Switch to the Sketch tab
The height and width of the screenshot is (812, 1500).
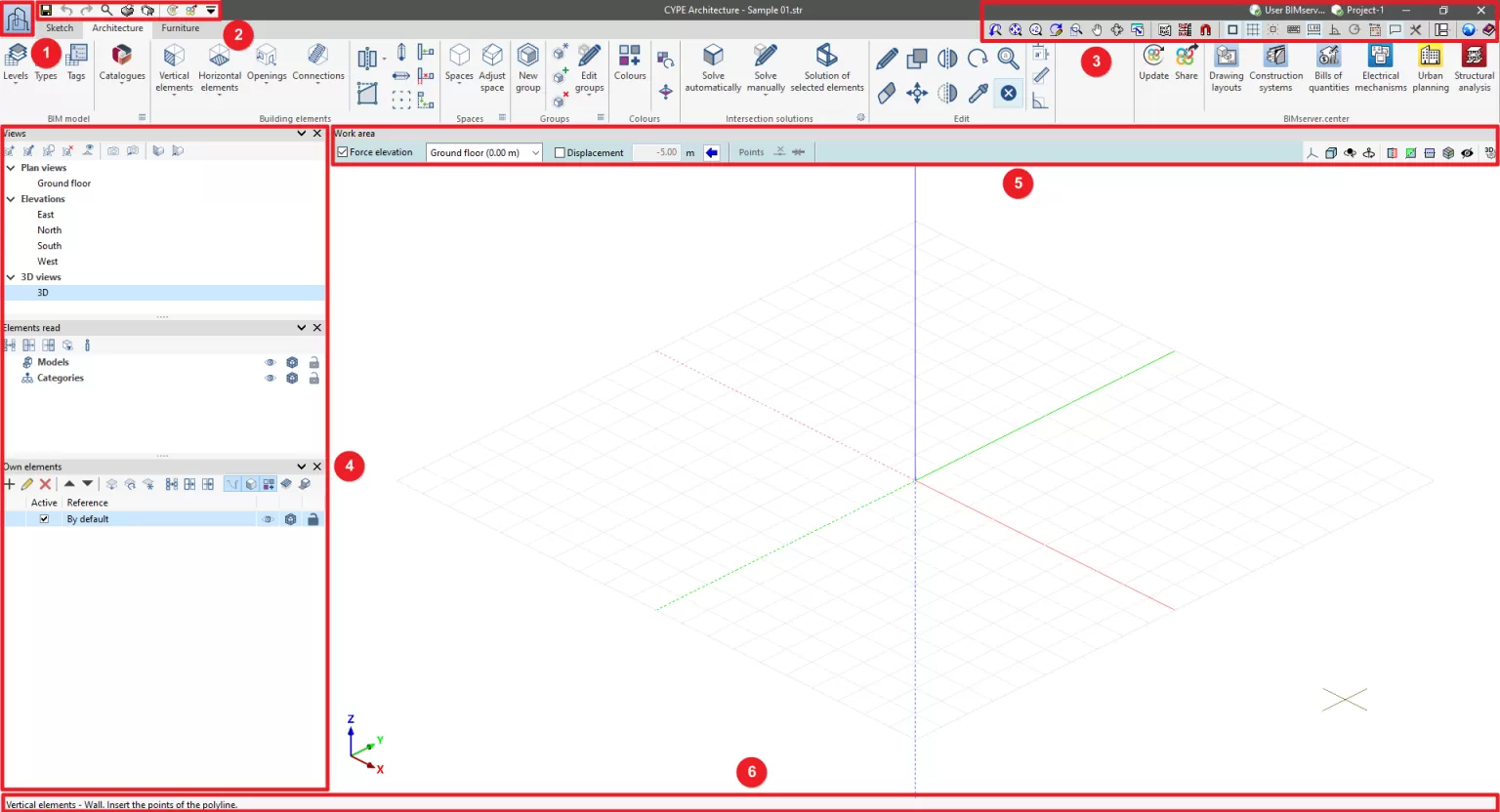click(60, 28)
